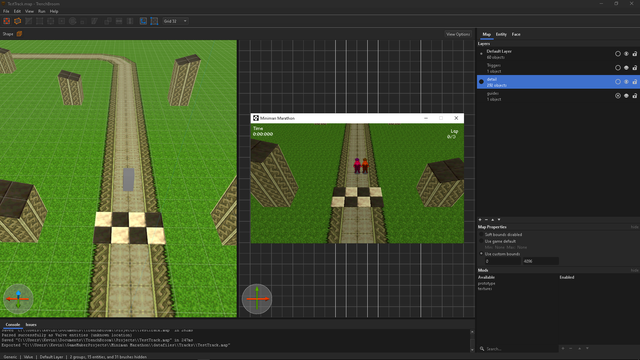Viewport: 640px width, 360px height.
Task: Hide the Map Properties section
Action: pyautogui.click(x=634, y=227)
